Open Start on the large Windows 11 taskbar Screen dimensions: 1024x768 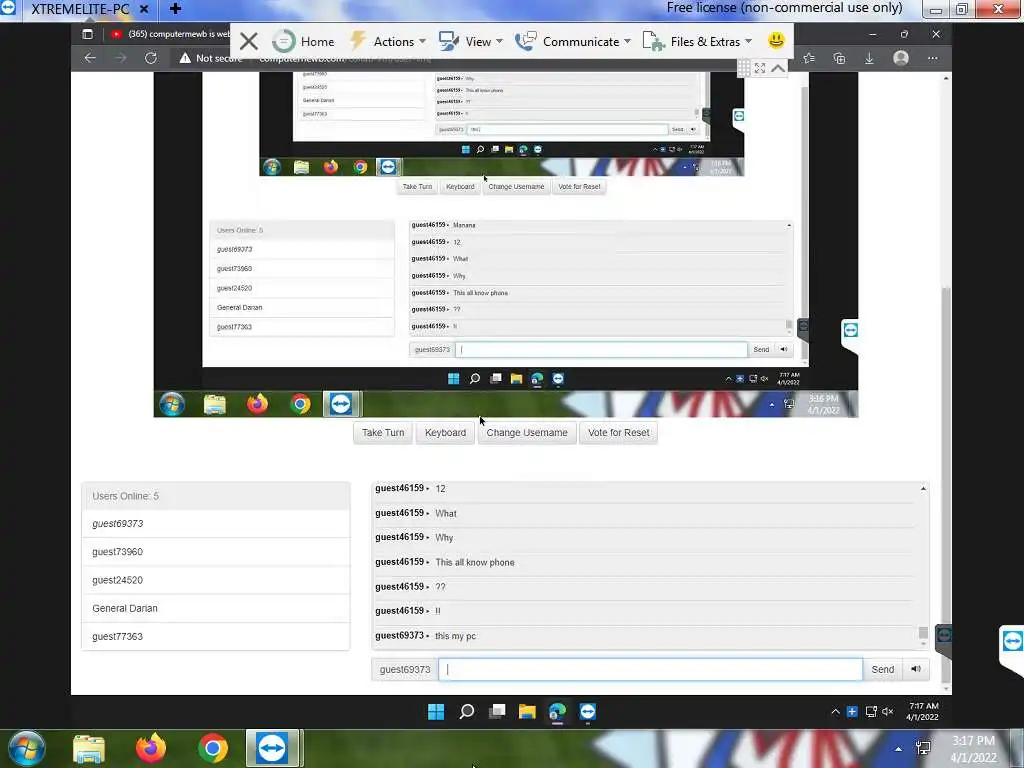click(x=436, y=712)
